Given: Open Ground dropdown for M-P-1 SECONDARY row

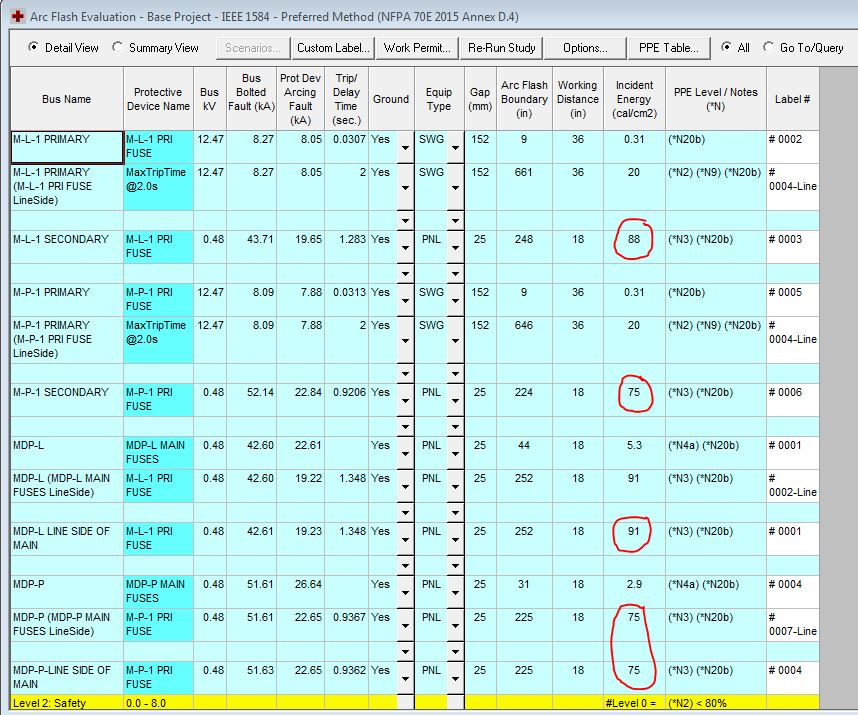Looking at the screenshot, I should pos(405,400).
